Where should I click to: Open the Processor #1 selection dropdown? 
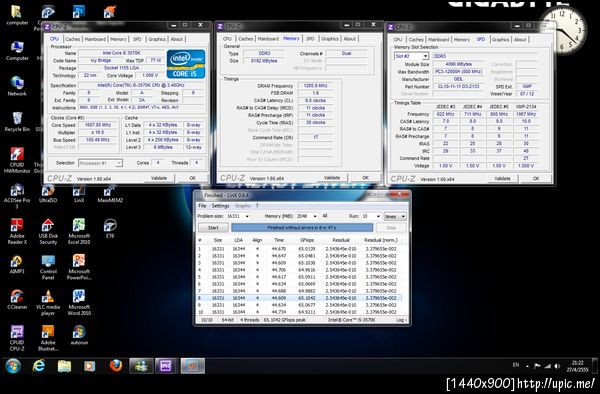click(100, 163)
